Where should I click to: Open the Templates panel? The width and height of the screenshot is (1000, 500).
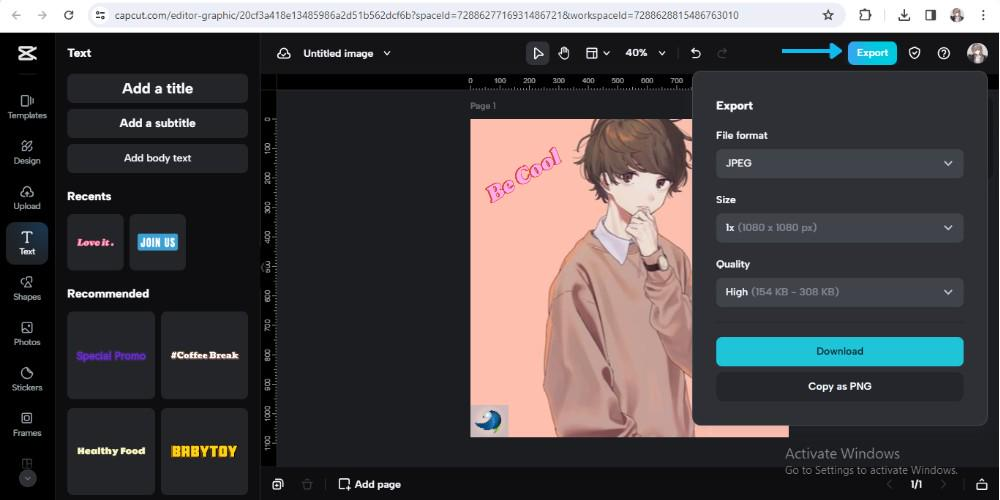pyautogui.click(x=27, y=107)
